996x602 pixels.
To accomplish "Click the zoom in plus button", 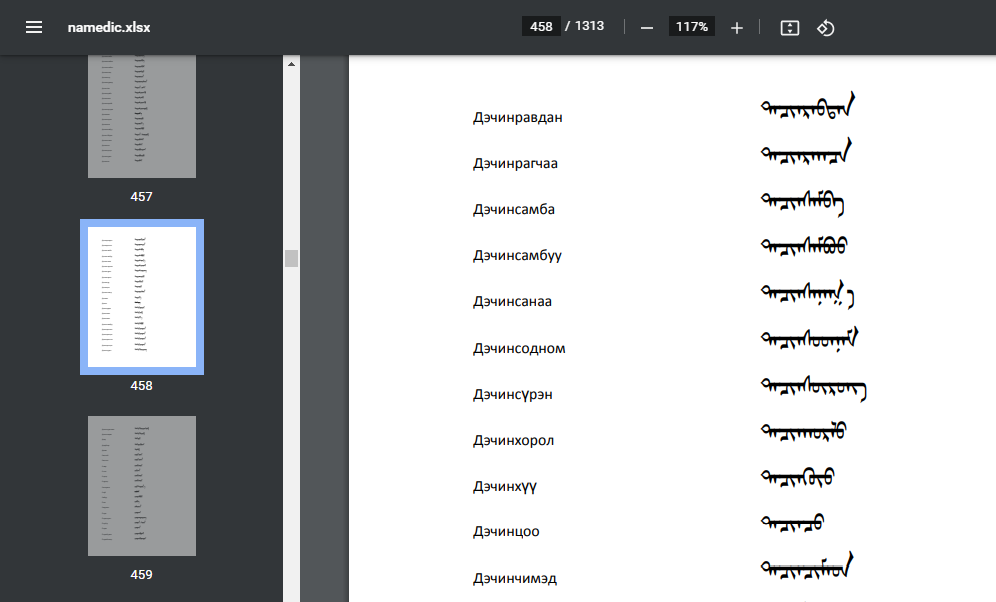I will pos(737,27).
